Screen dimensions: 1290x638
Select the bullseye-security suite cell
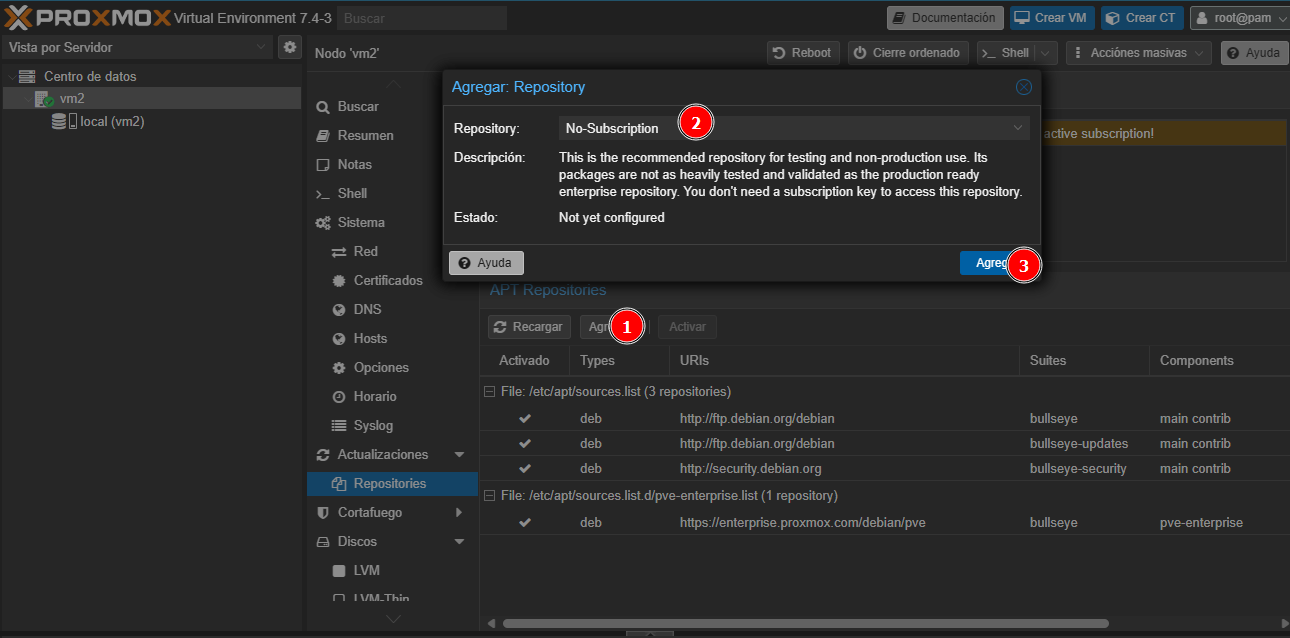coord(1078,468)
